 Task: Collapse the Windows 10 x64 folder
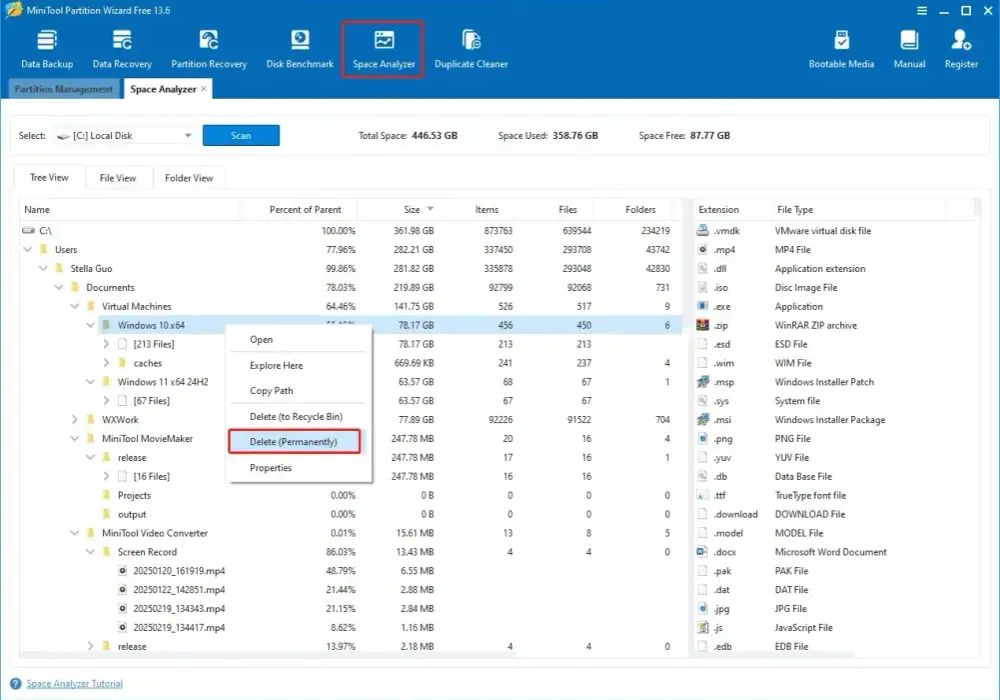click(x=90, y=325)
